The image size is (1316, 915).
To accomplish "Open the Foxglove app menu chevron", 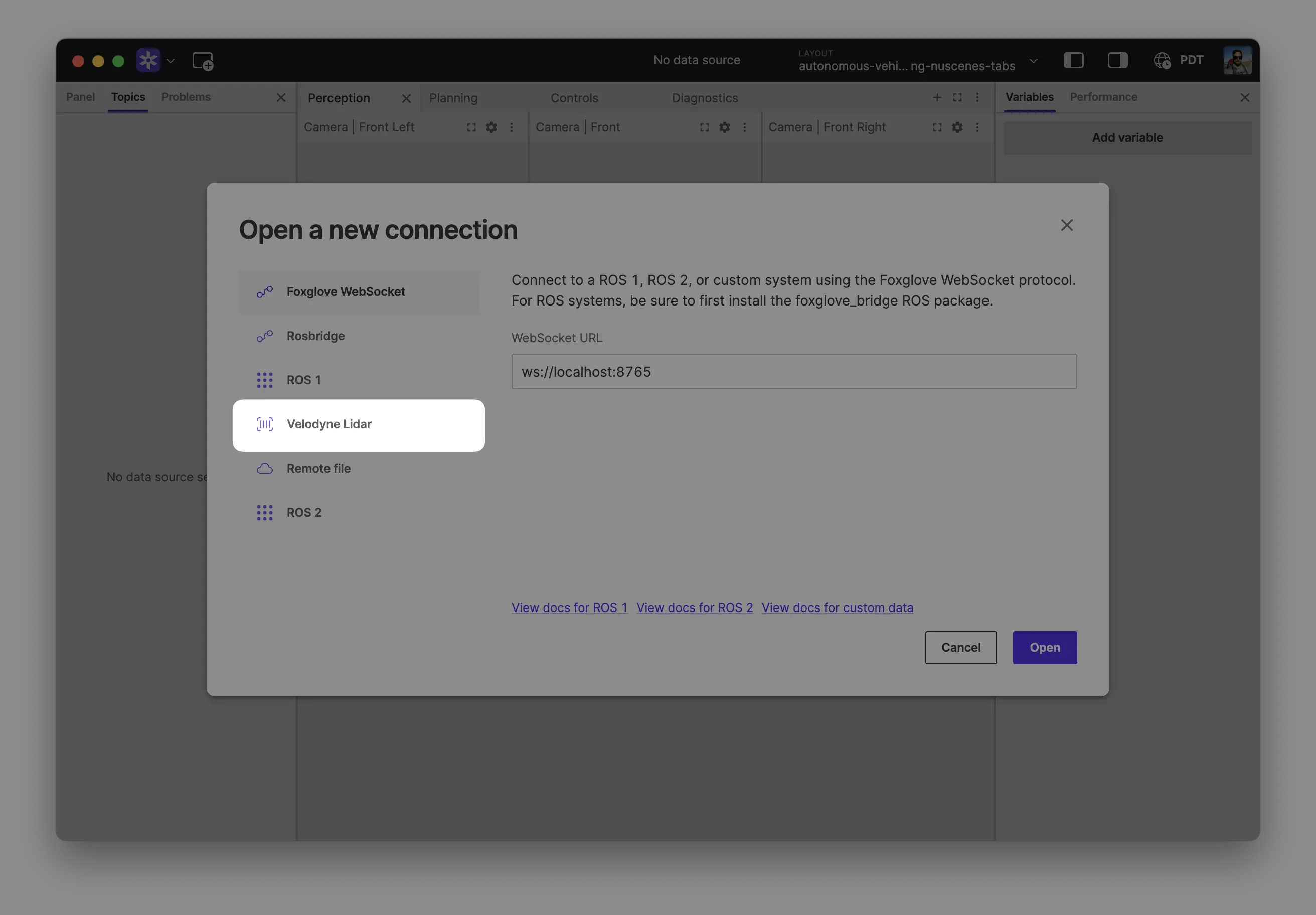I will 170,61.
